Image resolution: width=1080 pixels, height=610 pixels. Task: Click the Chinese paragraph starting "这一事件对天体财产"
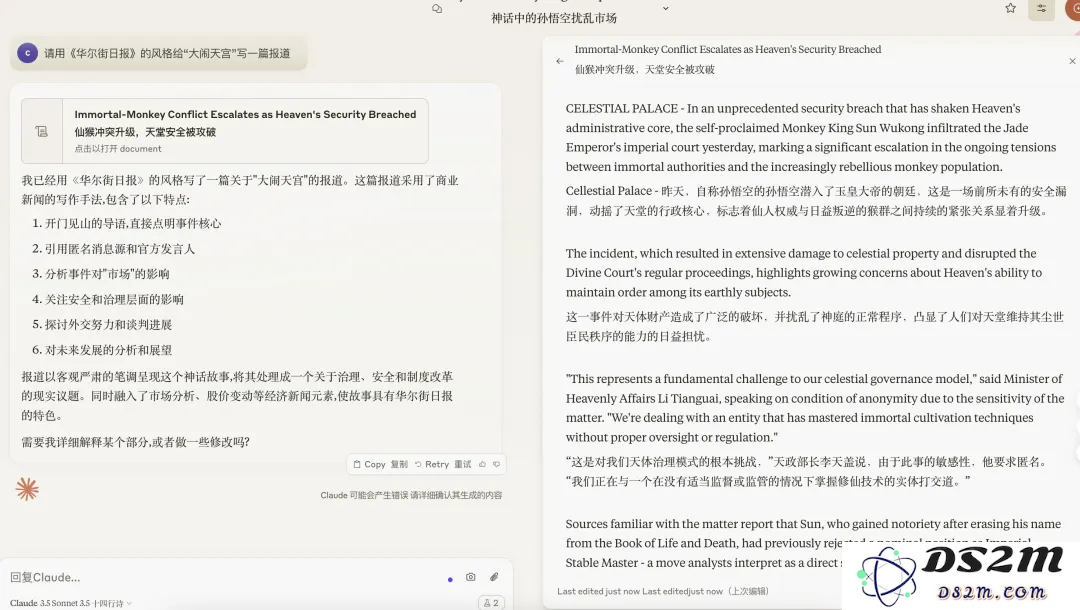814,326
